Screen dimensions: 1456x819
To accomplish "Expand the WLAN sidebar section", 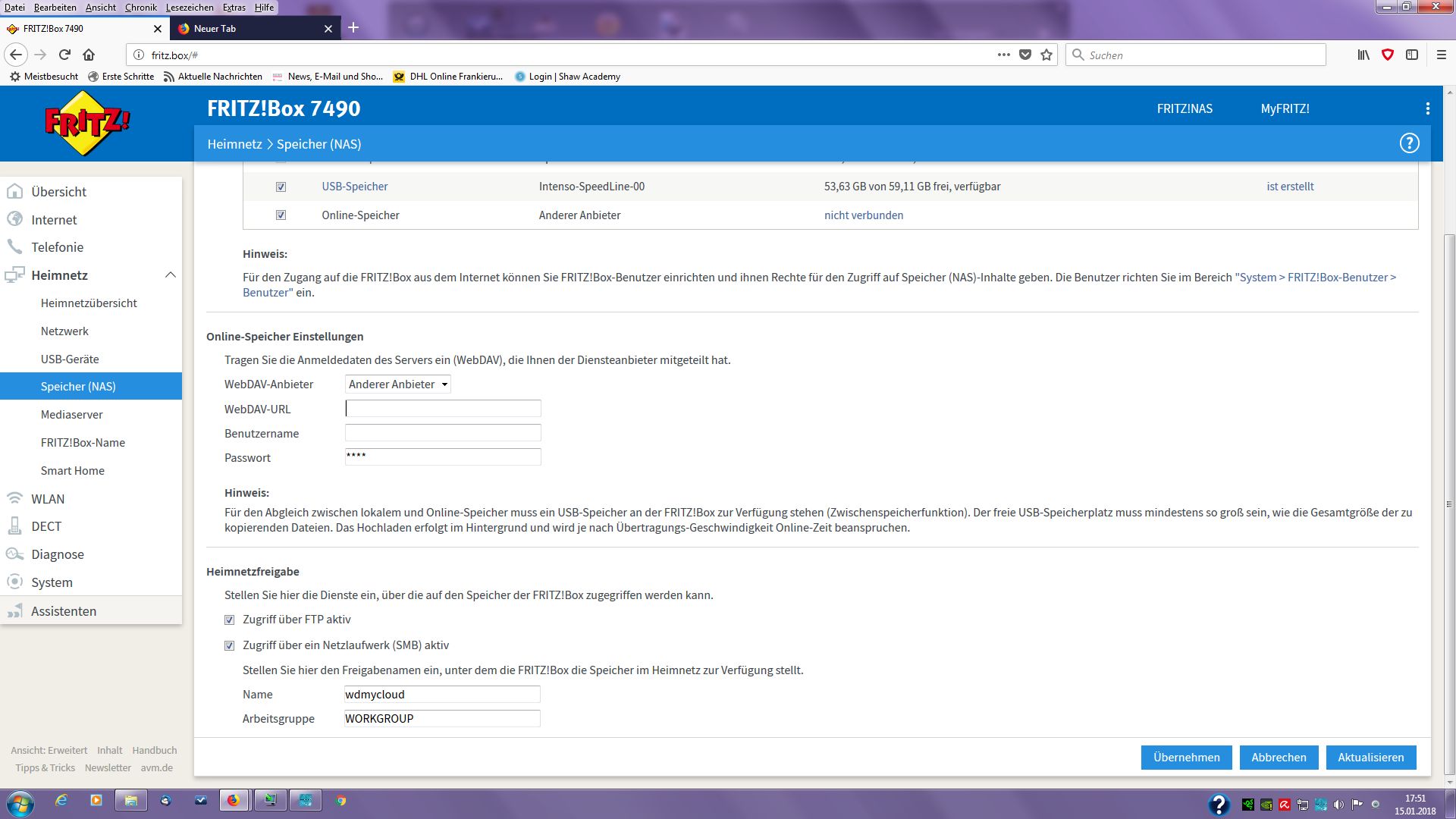I will coord(48,499).
